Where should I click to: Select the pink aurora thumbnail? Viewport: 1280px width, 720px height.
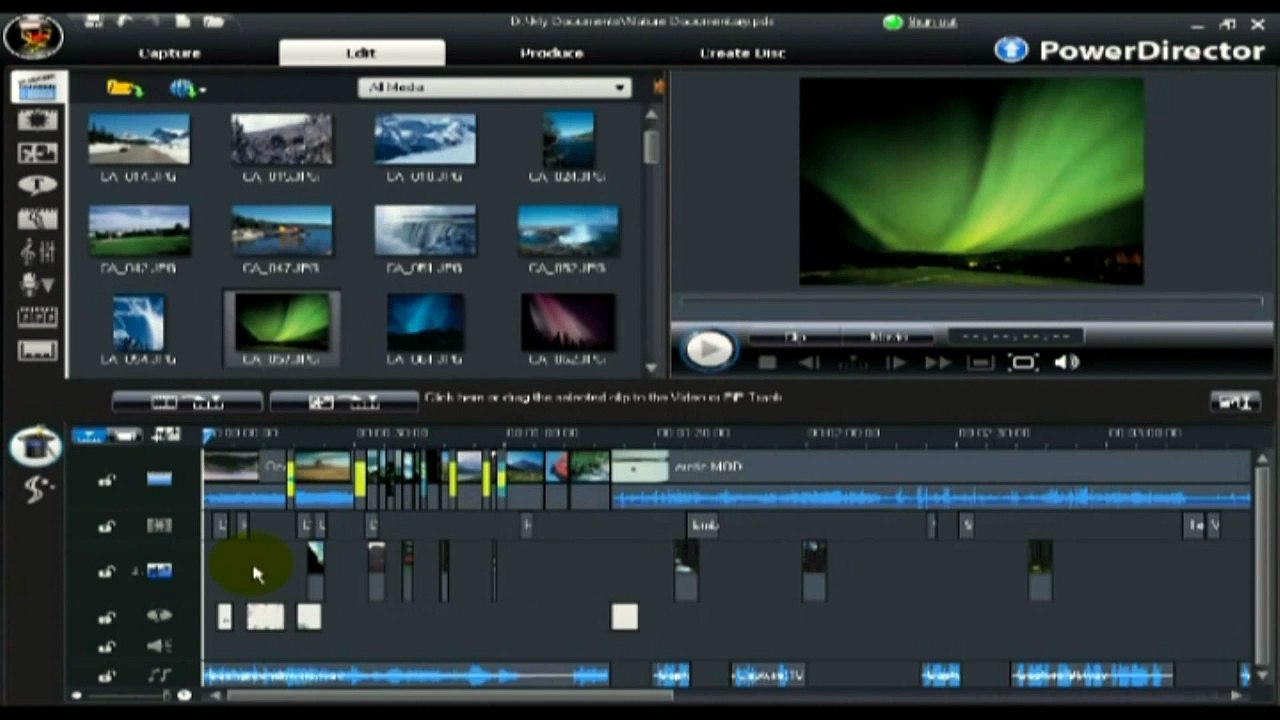tap(567, 322)
